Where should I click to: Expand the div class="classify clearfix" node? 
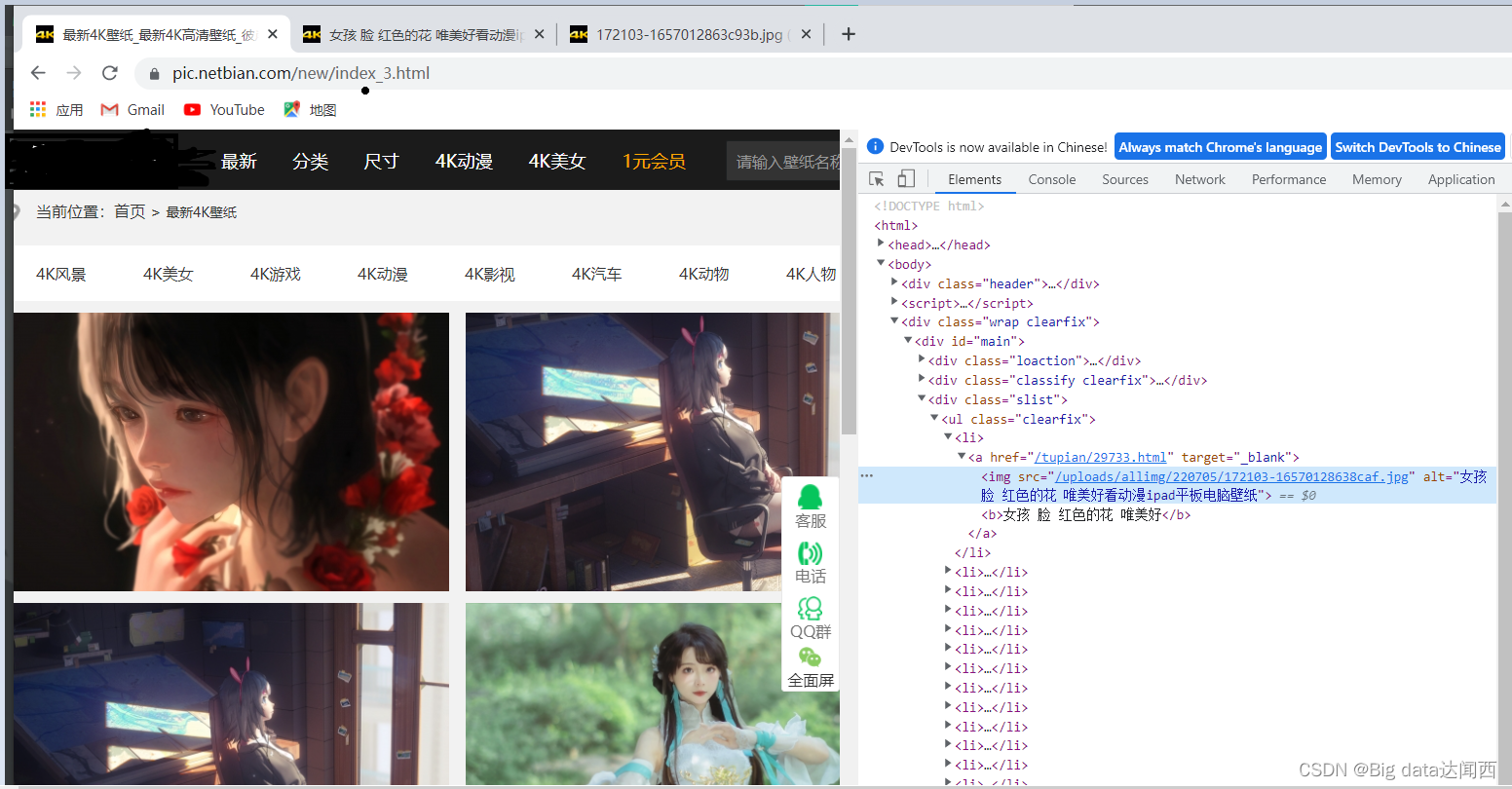(922, 379)
